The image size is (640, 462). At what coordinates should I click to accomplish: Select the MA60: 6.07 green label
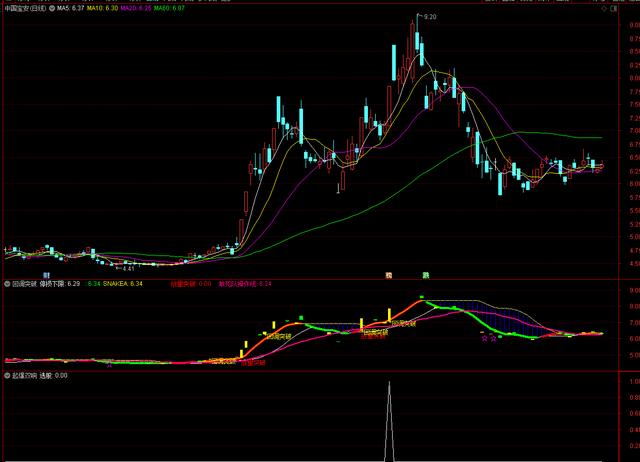click(x=169, y=8)
